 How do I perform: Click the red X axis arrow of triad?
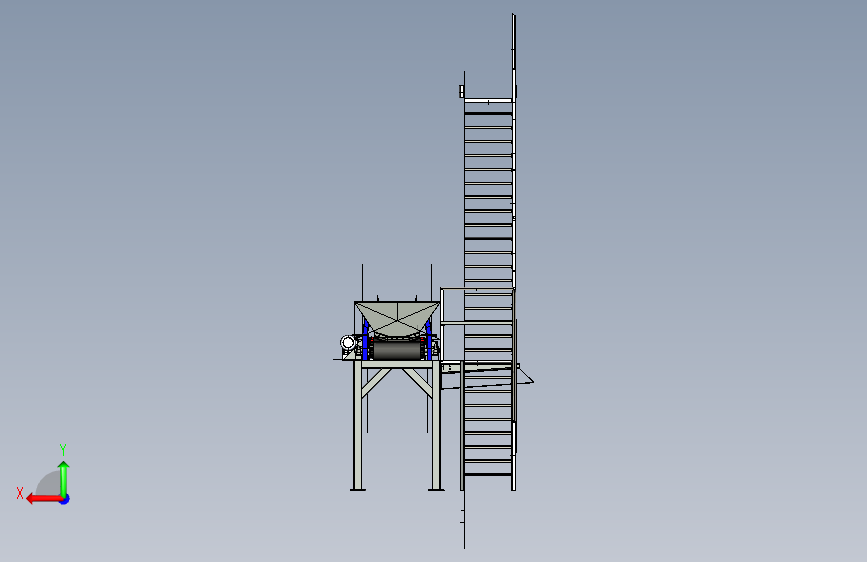(x=43, y=499)
